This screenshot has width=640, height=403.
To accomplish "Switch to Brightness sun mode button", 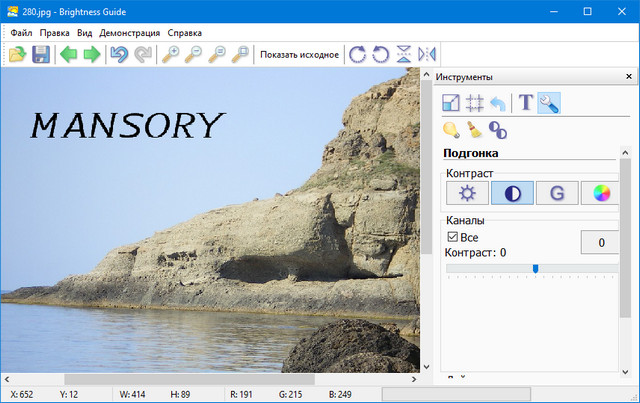I will [467, 193].
